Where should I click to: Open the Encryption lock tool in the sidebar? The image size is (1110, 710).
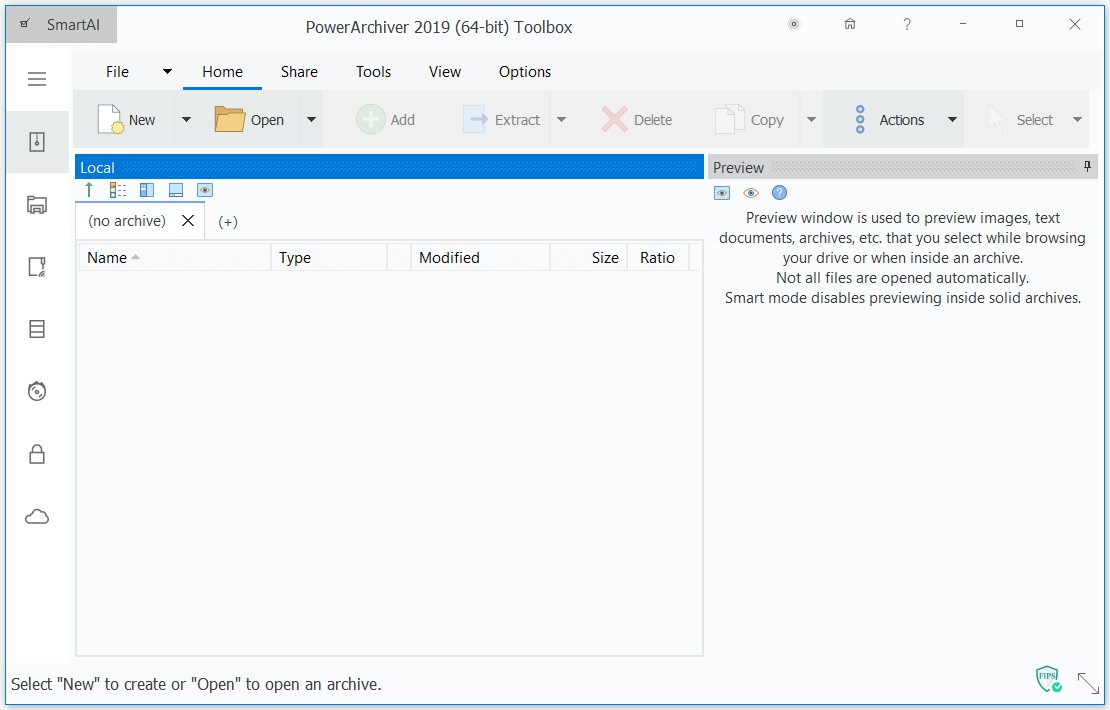click(37, 453)
